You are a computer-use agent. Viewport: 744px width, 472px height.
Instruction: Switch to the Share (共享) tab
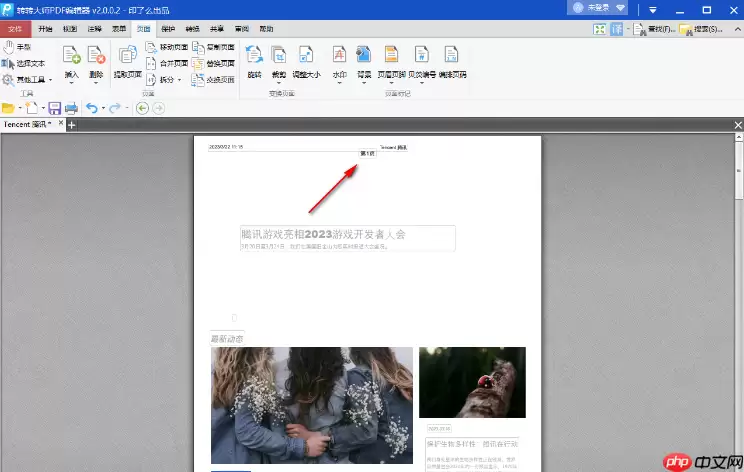217,29
